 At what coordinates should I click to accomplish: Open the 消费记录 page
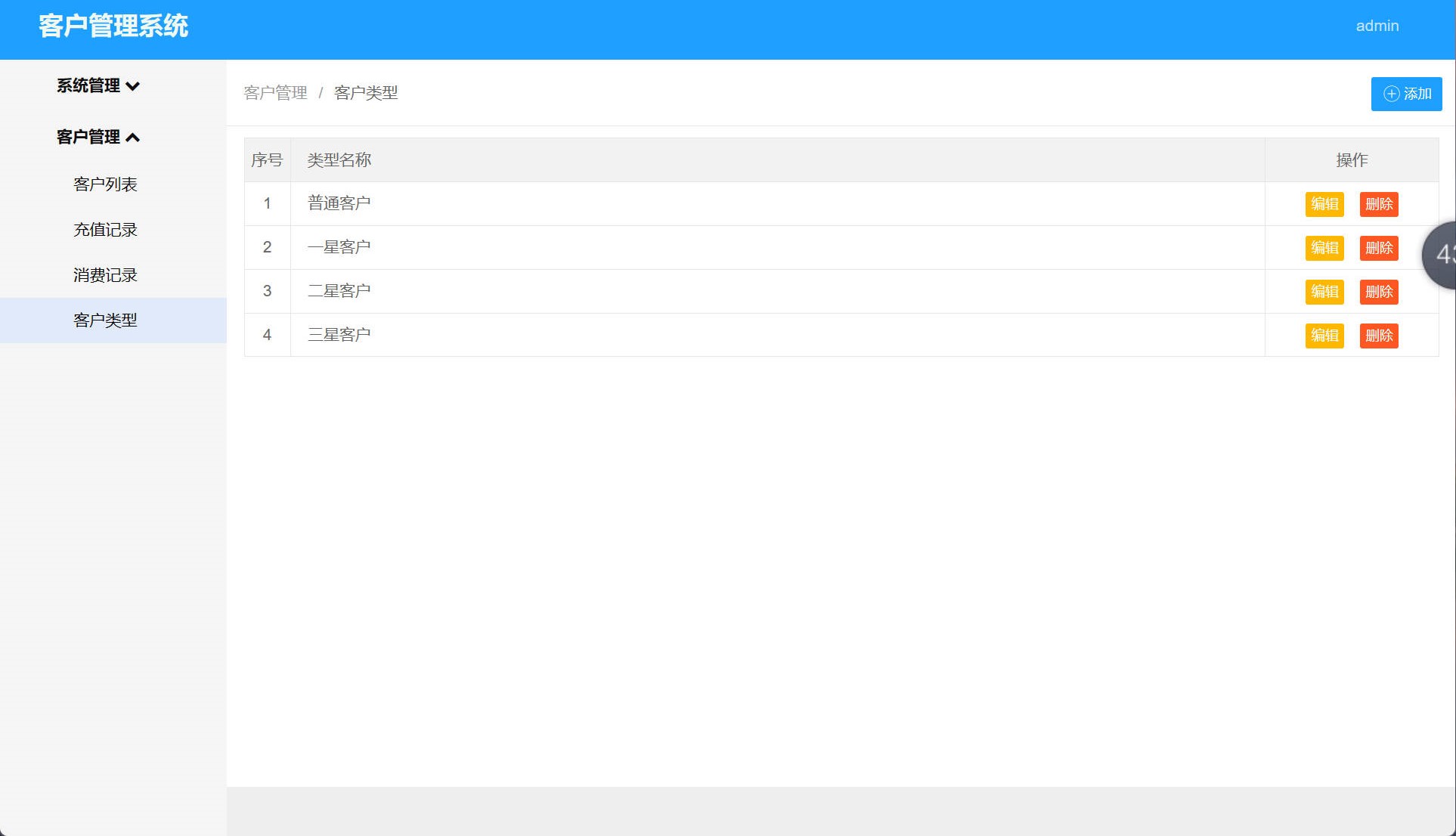click(104, 274)
